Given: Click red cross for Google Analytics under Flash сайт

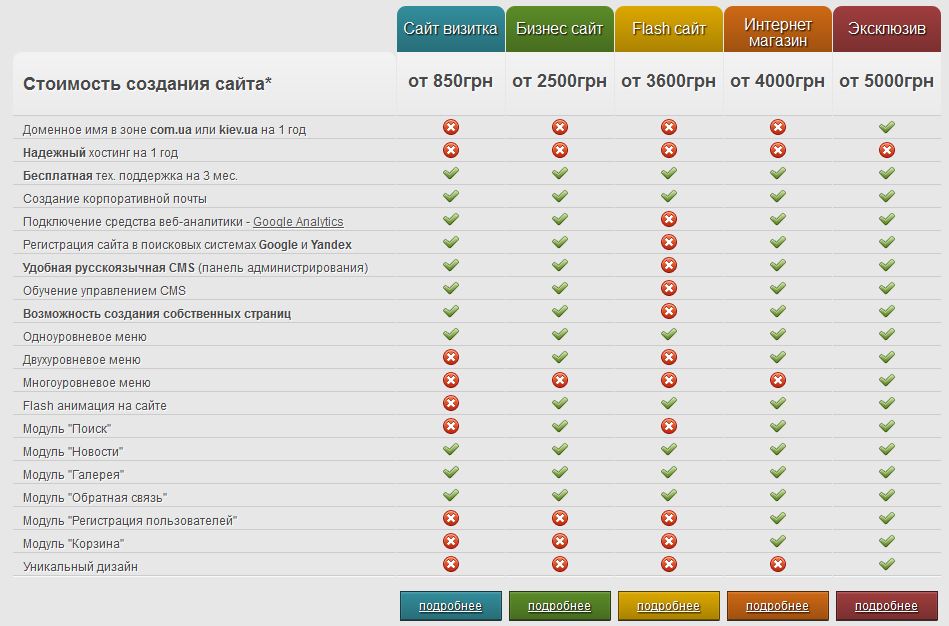Looking at the screenshot, I should click(x=669, y=219).
